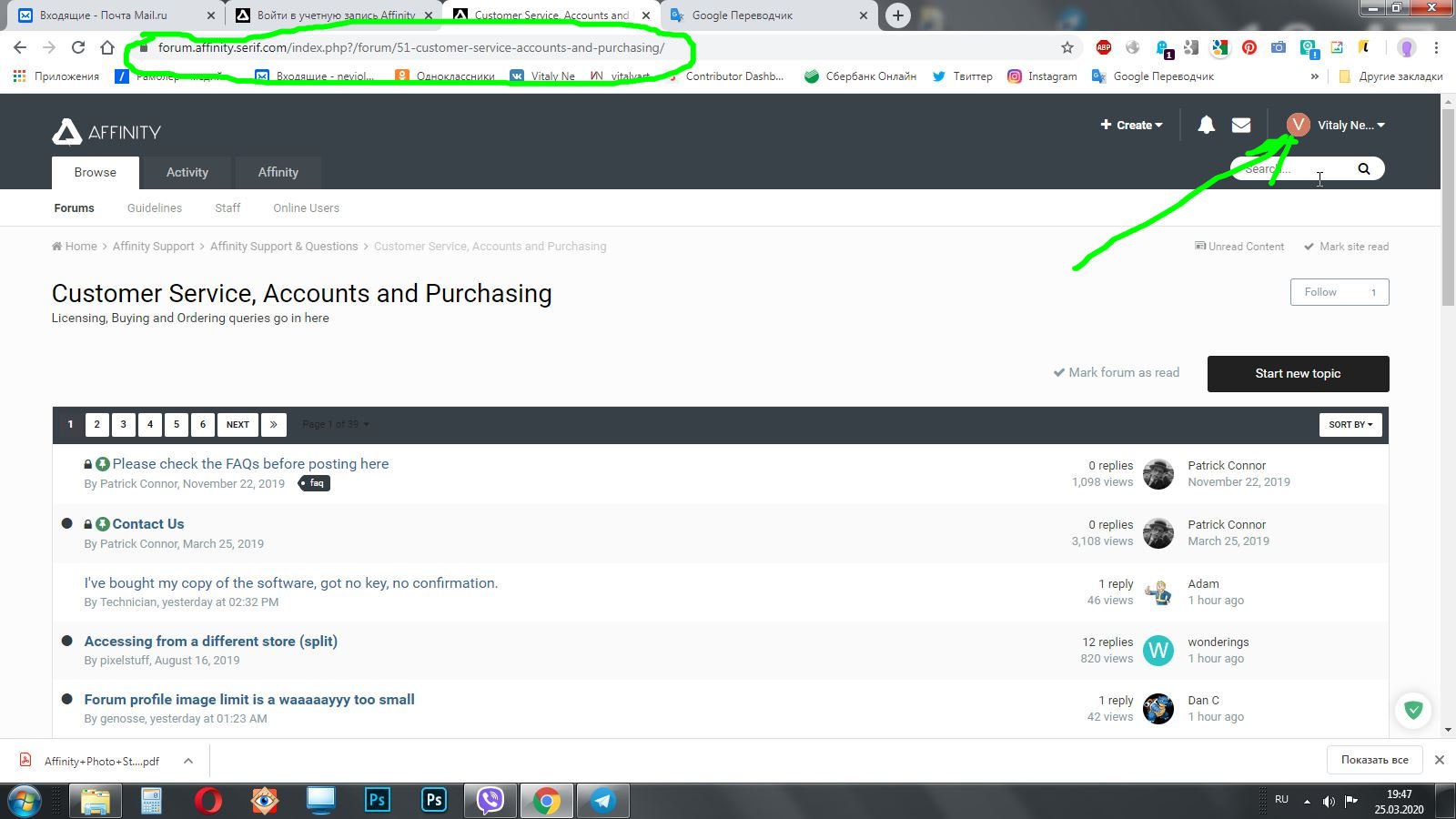
Task: Expand the downloaded PDF options chevron
Action: [x=188, y=761]
